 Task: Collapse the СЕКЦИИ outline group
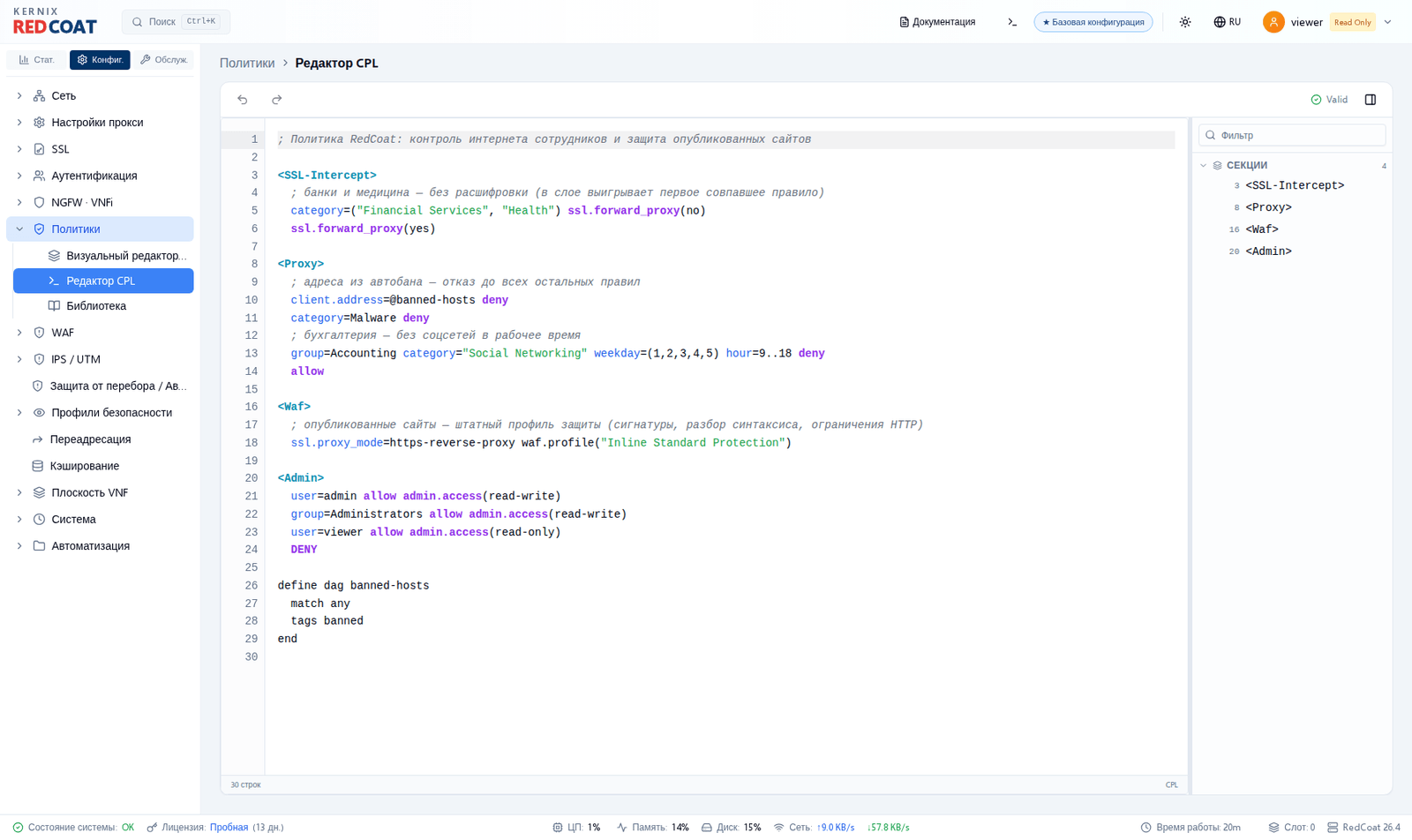1203,165
